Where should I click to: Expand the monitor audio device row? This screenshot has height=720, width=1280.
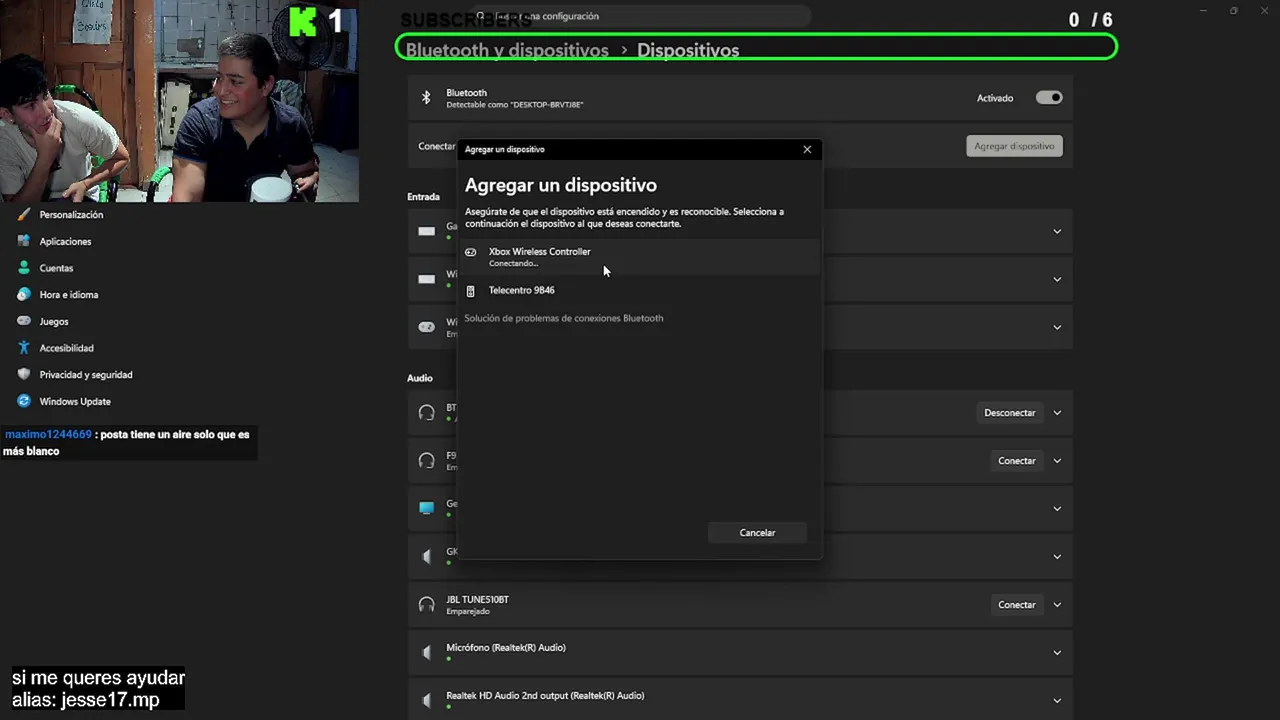tap(1057, 509)
